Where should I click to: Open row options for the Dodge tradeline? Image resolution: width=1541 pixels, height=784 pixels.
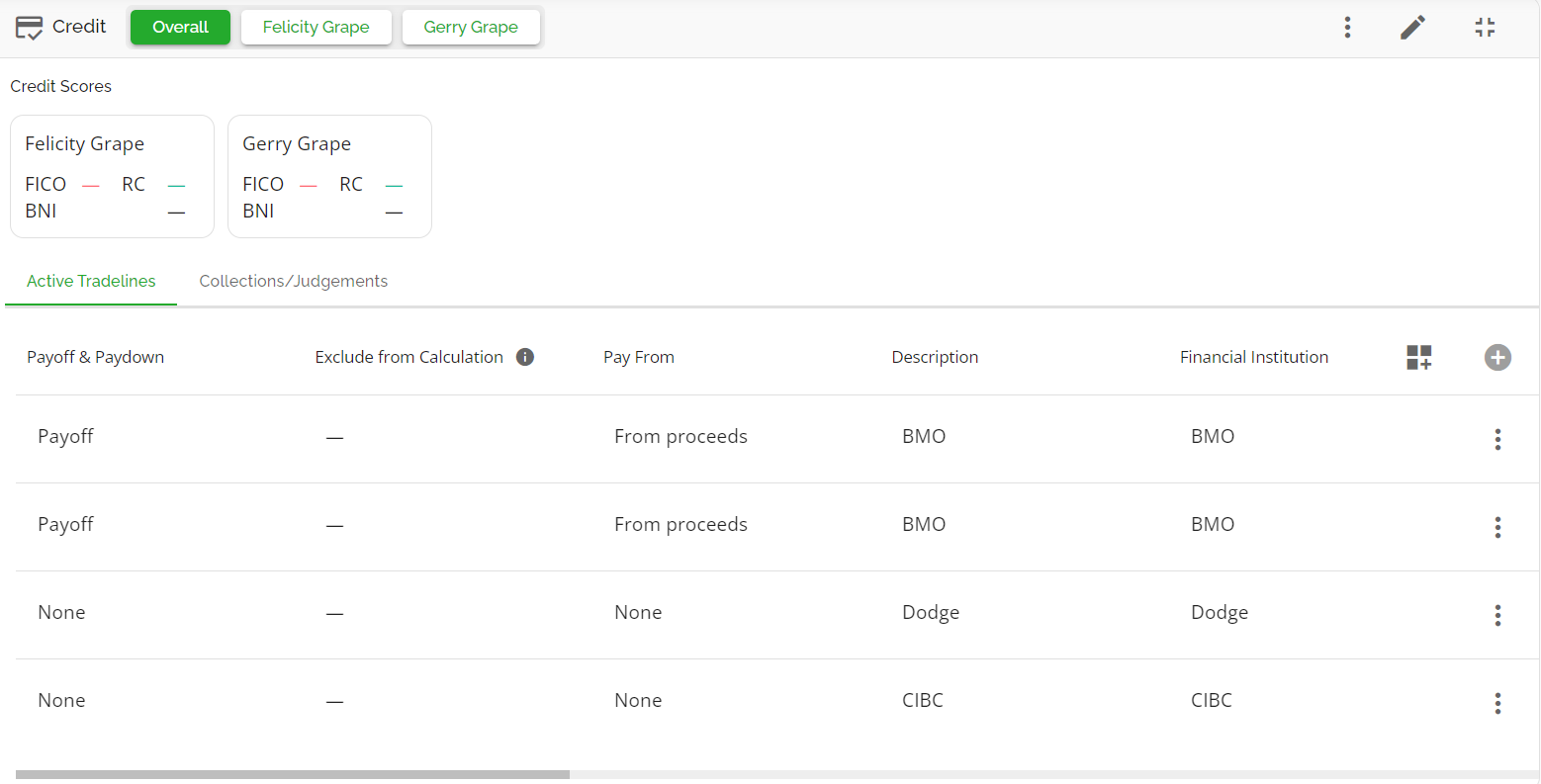tap(1497, 615)
